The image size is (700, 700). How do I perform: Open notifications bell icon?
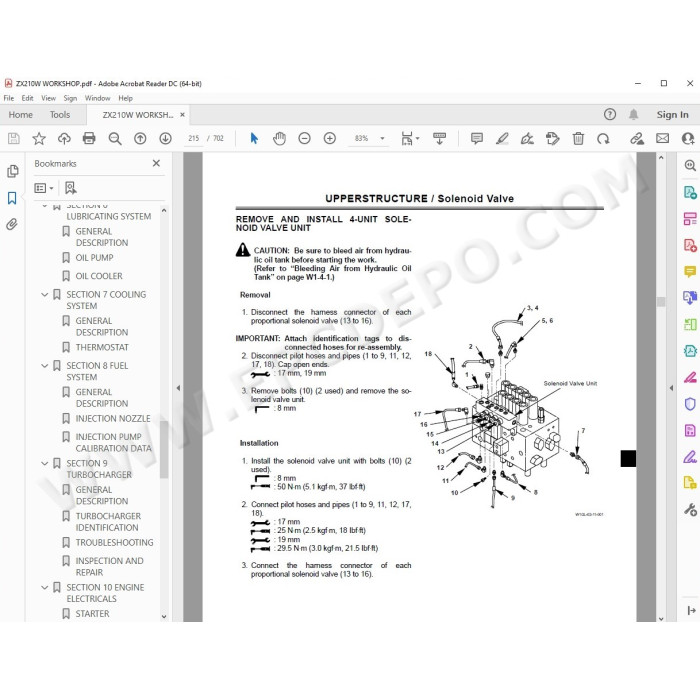point(633,115)
